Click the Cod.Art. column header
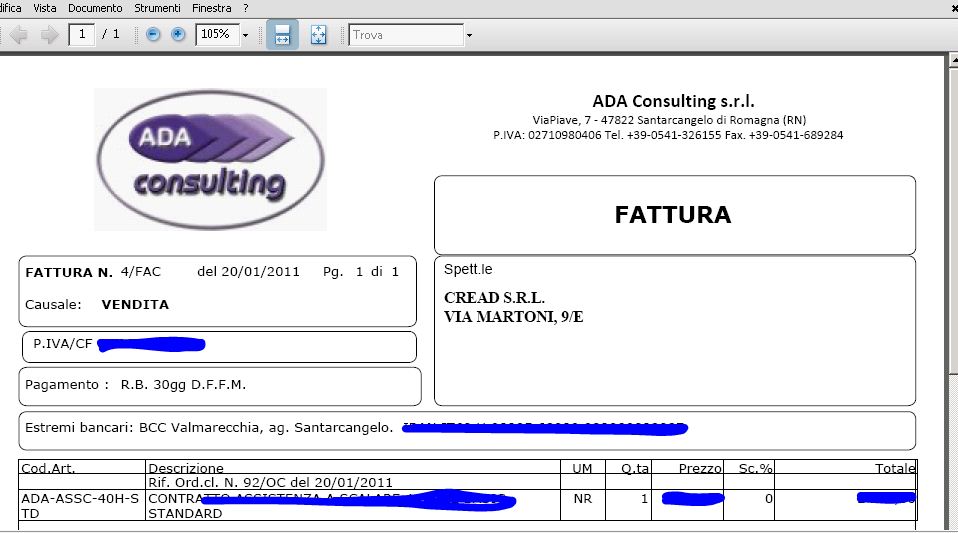The image size is (958, 533). coord(48,468)
